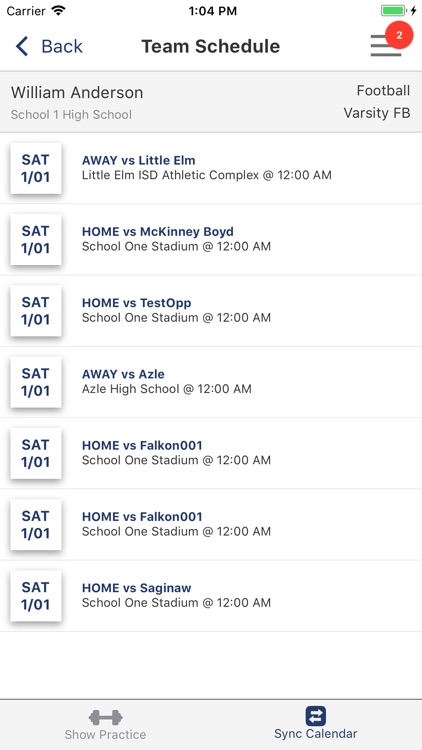Select the Saginaw game date tile
This screenshot has height=750, width=422.
tap(36, 596)
